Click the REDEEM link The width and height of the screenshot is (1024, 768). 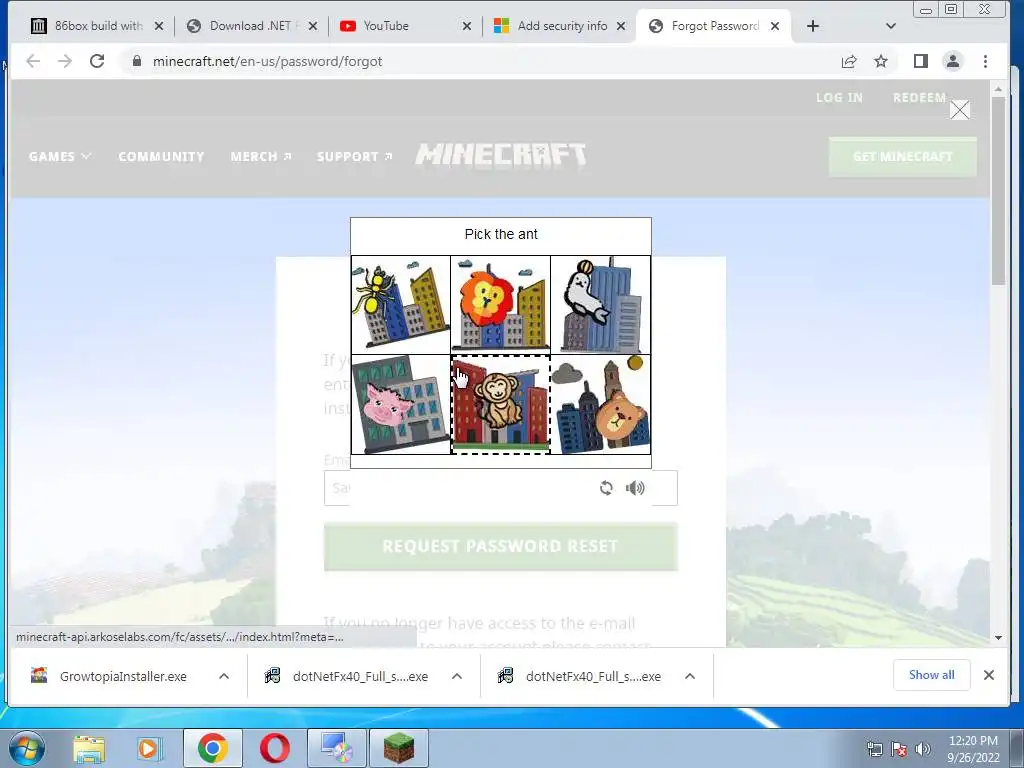pyautogui.click(x=920, y=97)
